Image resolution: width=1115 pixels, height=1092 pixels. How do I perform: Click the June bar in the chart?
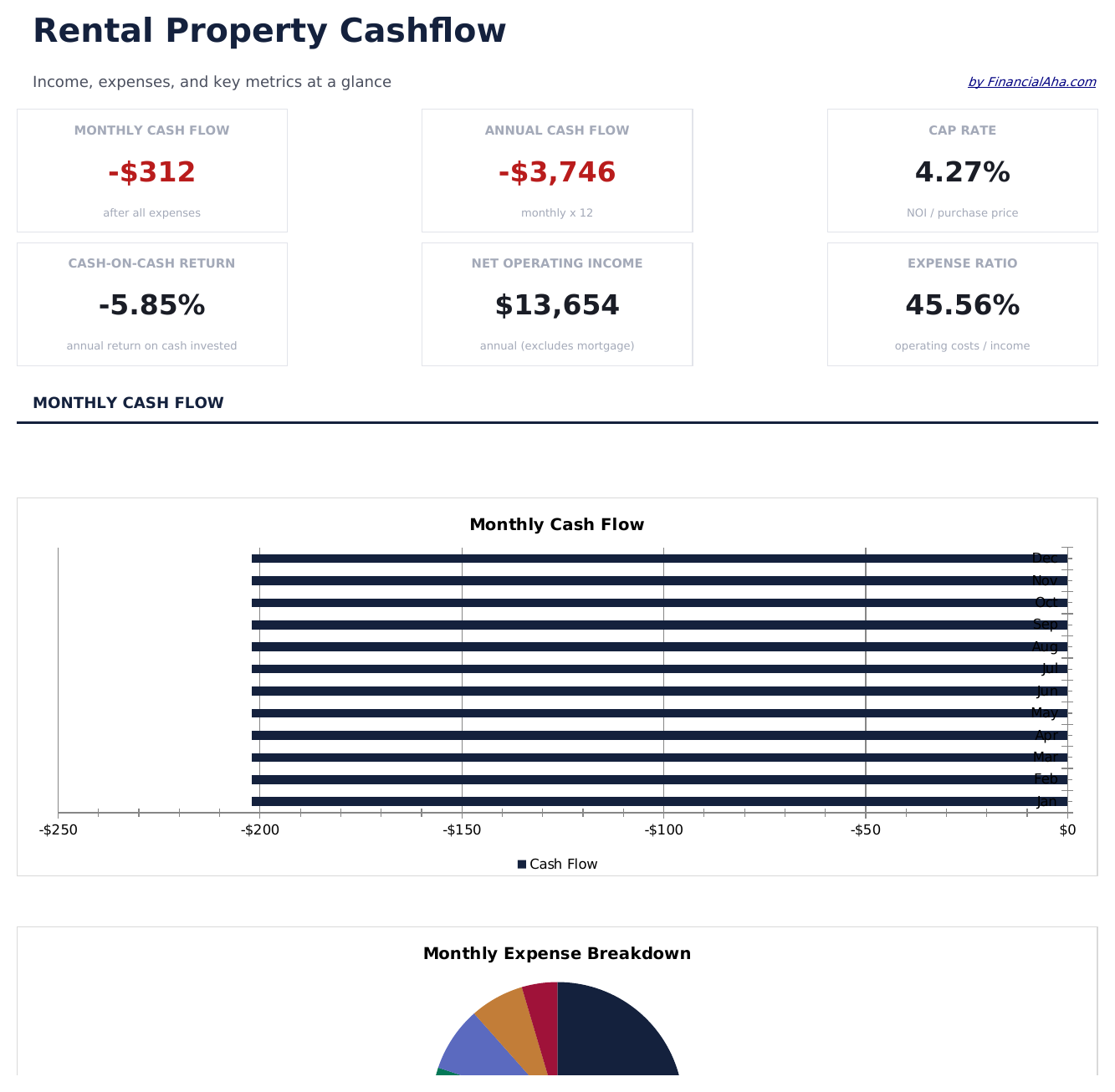pyautogui.click(x=636, y=691)
